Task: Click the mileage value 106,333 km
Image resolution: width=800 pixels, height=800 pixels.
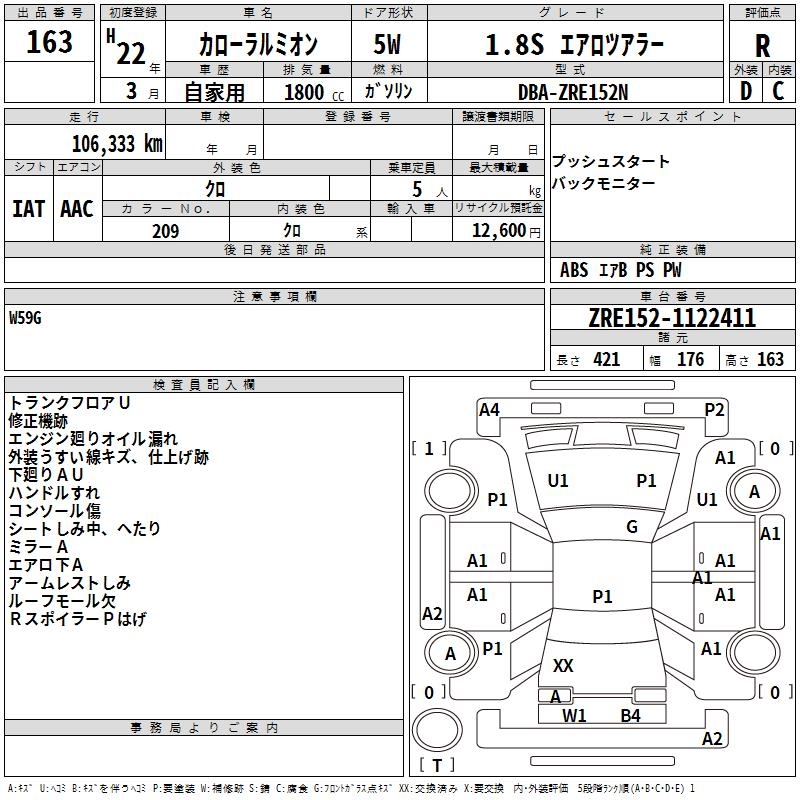Action: coord(116,143)
